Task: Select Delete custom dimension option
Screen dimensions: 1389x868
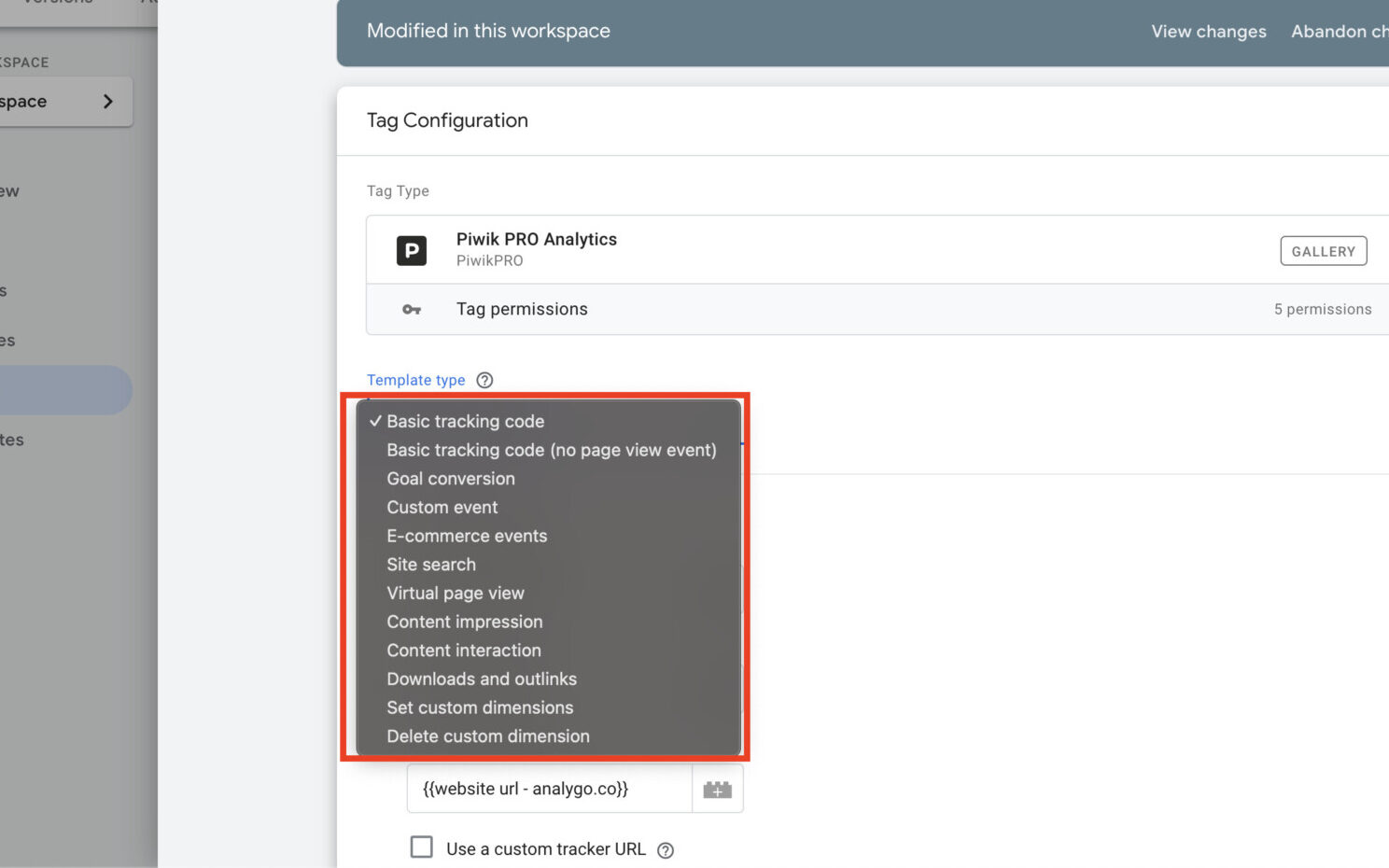Action: click(488, 736)
